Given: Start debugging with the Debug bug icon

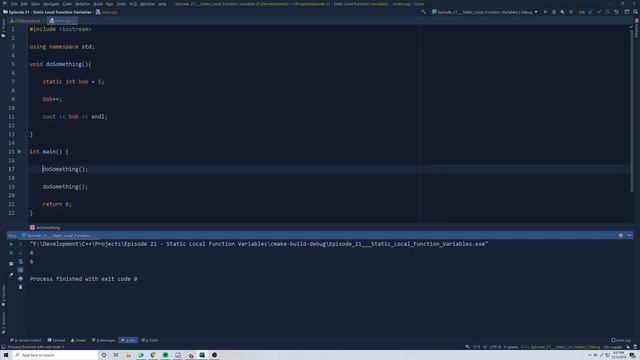Looking at the screenshot, I should point(554,12).
